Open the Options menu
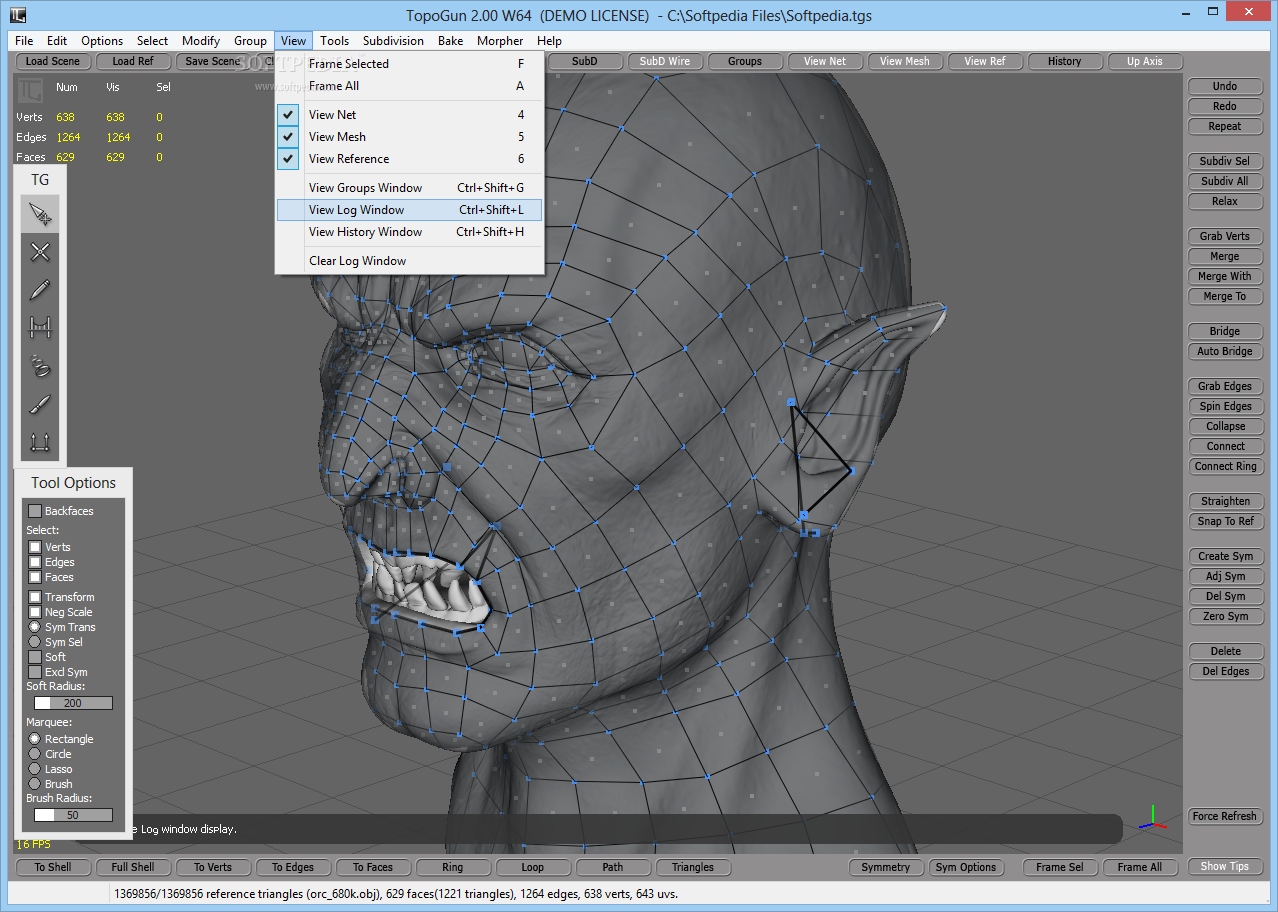 click(x=102, y=41)
